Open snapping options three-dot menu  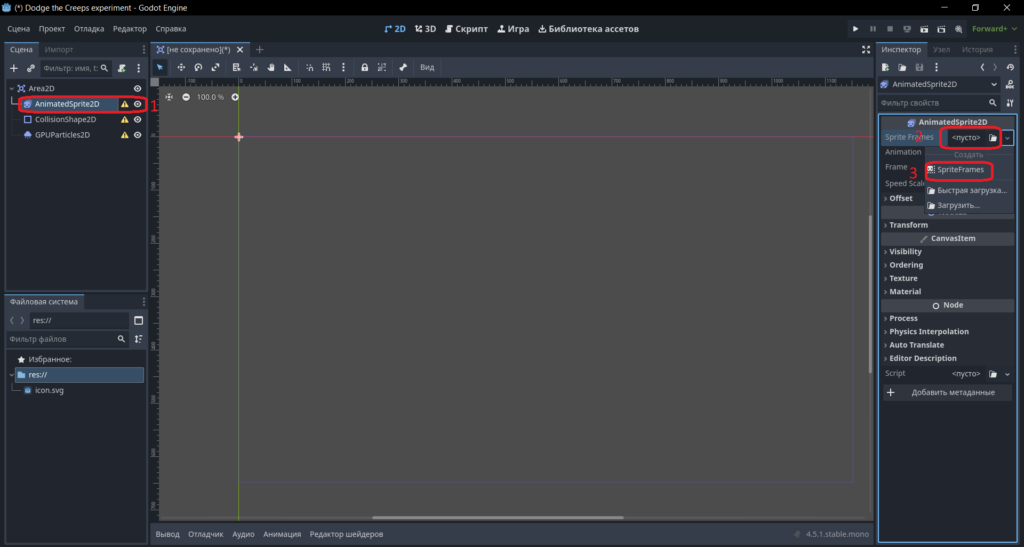343,67
